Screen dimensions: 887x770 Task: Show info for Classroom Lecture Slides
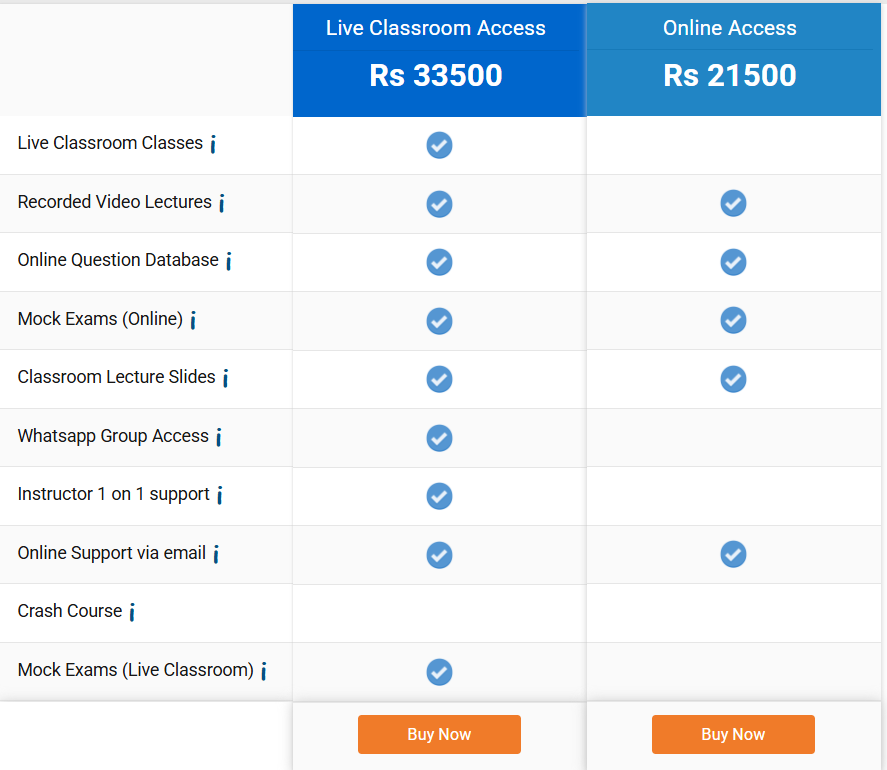pos(225,378)
